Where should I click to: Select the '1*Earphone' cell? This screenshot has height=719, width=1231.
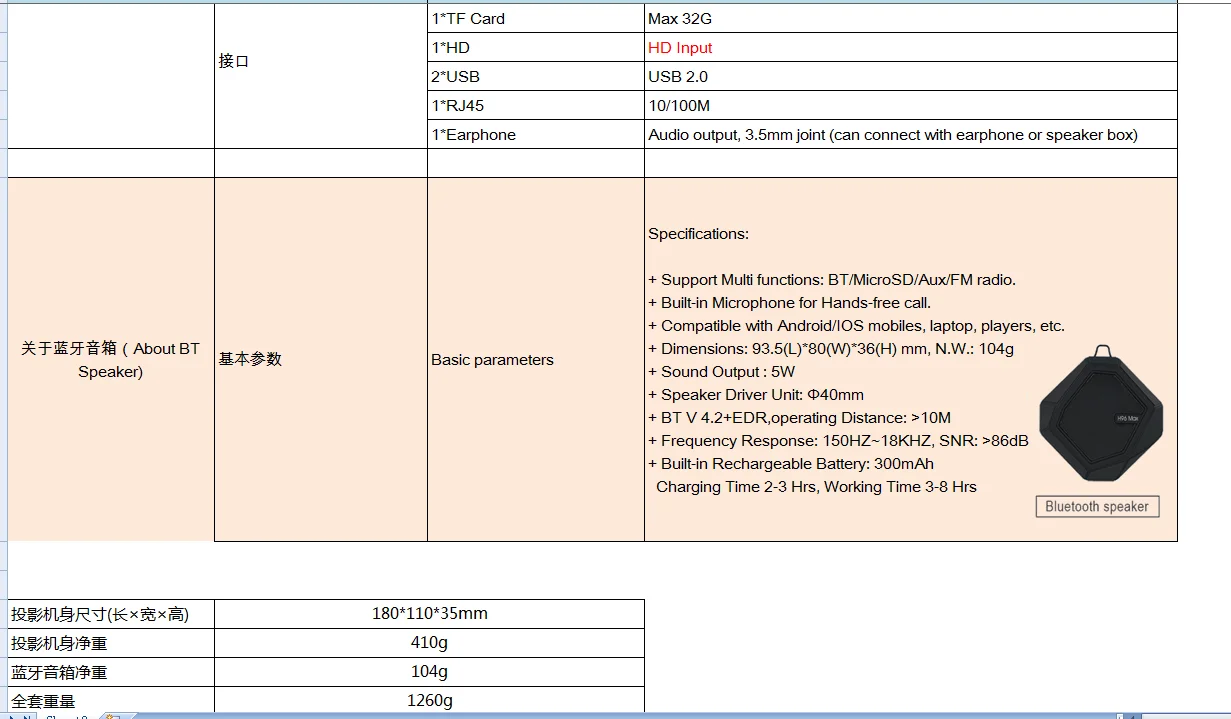click(536, 135)
